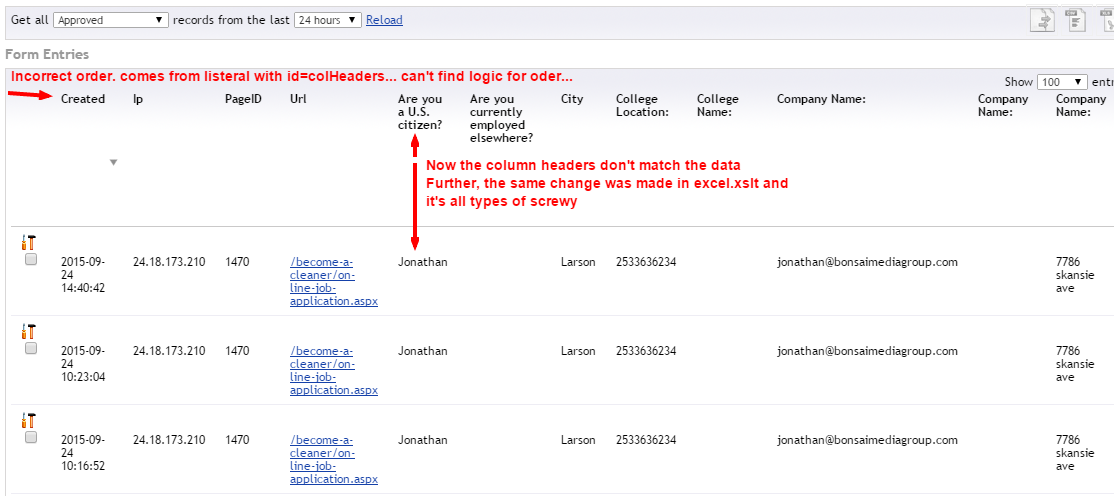The width and height of the screenshot is (1114, 496).
Task: Select the 2015-09-24 14:40:42 timestamp cell
Action: (x=83, y=275)
